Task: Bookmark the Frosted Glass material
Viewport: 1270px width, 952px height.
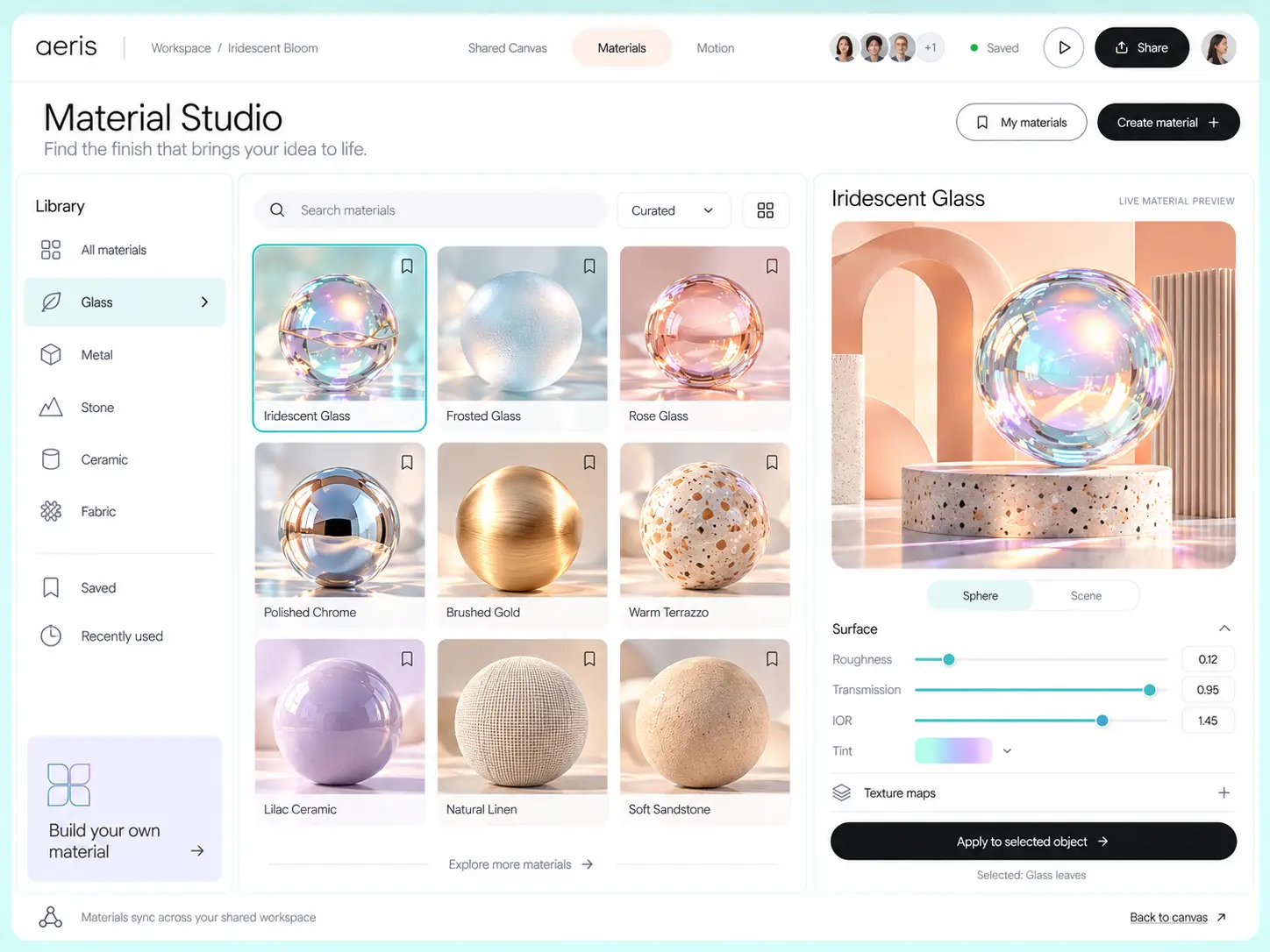Action: pyautogui.click(x=589, y=266)
